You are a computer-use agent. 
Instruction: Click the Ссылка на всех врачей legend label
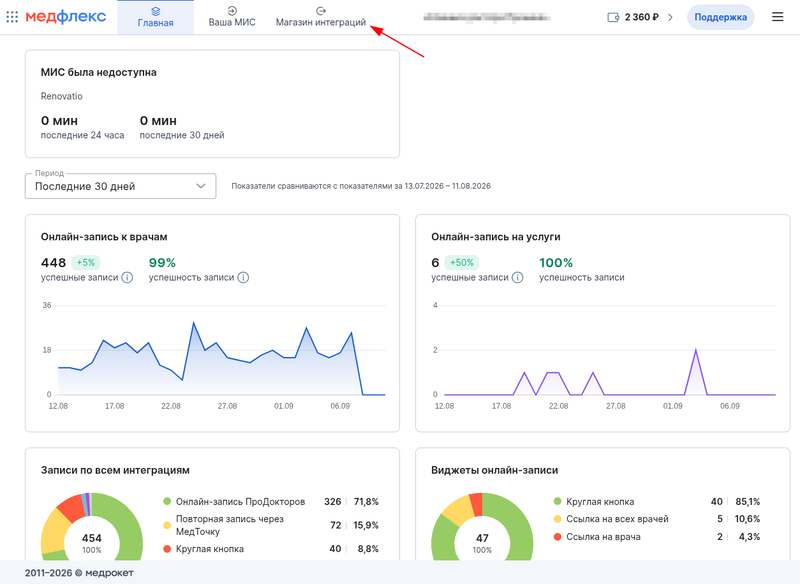pyautogui.click(x=617, y=519)
